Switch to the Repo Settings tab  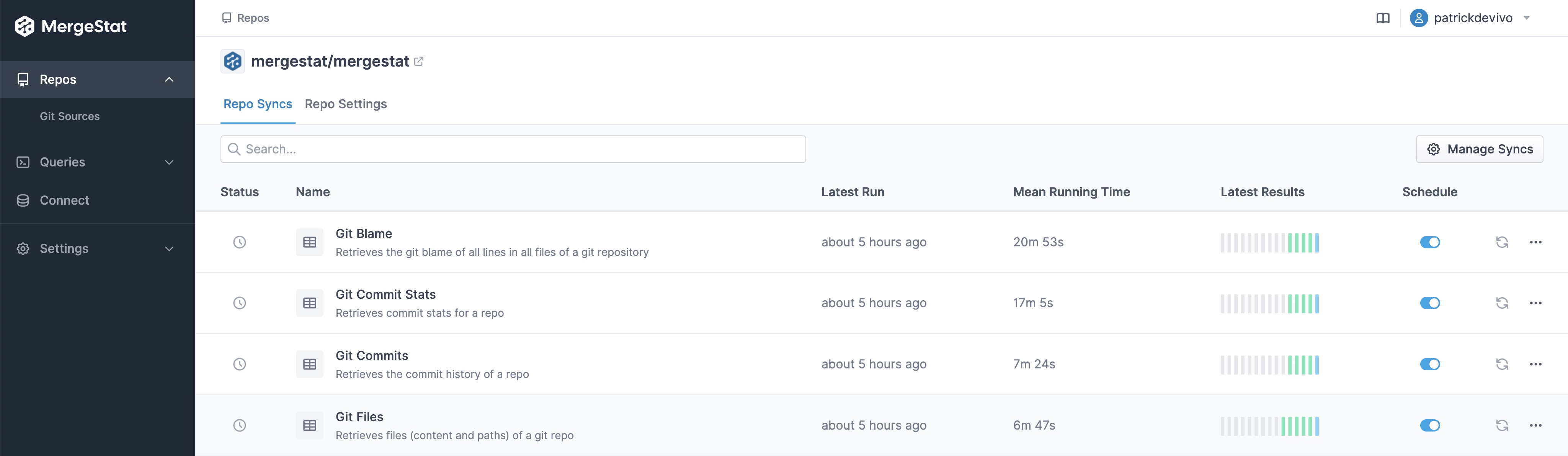pos(346,104)
